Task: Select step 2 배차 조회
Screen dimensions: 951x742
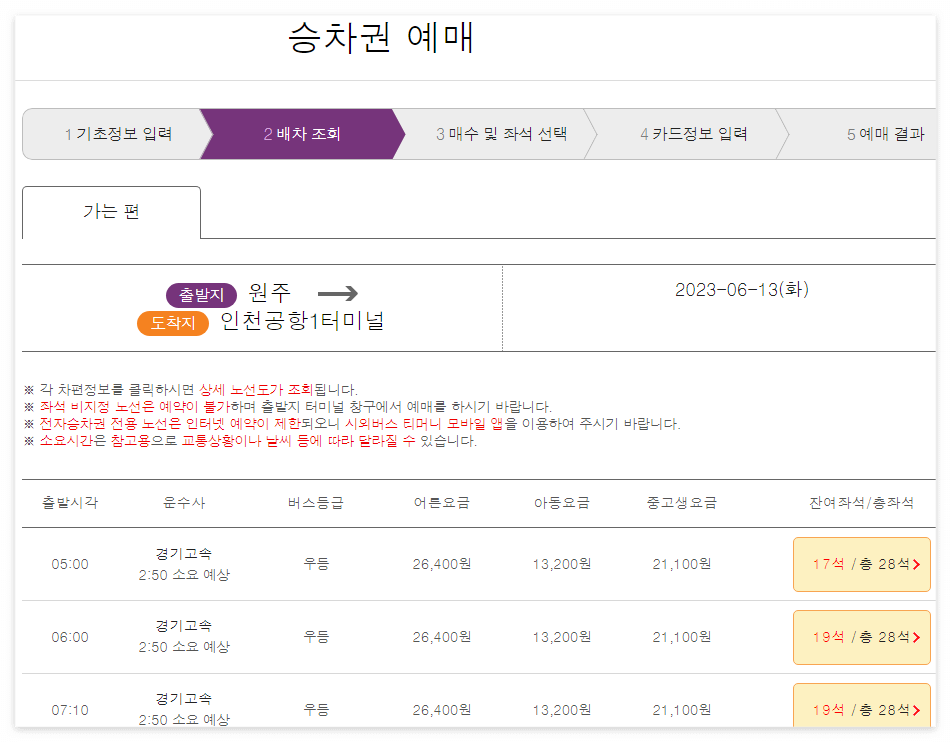Action: click(x=302, y=134)
